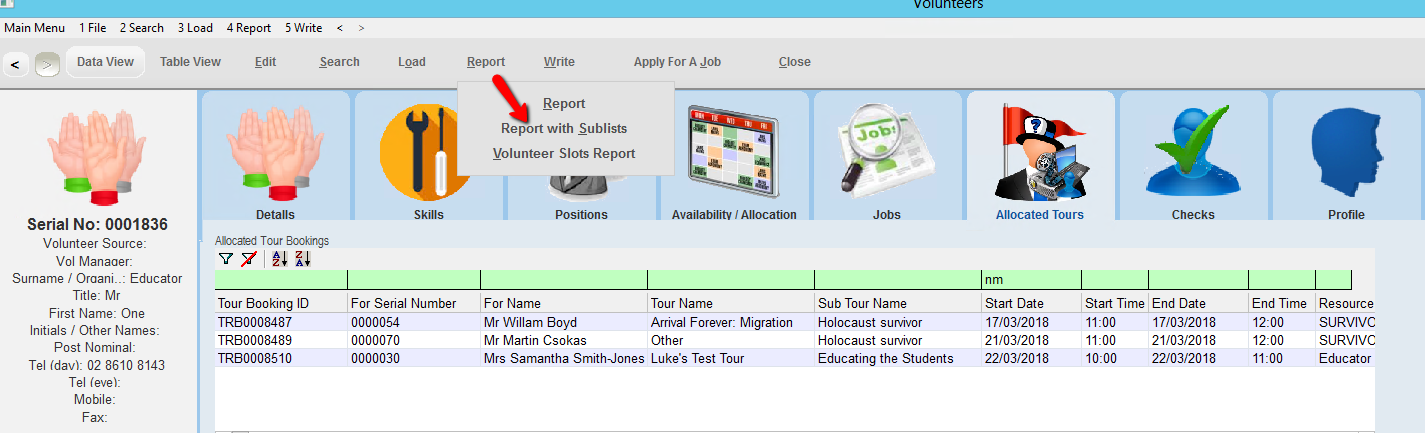The height and width of the screenshot is (433, 1425).
Task: Sort the list ascending A to Z
Action: coord(279,259)
